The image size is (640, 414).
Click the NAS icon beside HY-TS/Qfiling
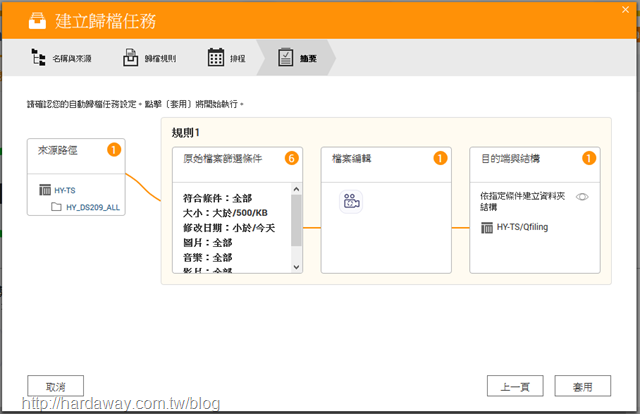tap(487, 227)
